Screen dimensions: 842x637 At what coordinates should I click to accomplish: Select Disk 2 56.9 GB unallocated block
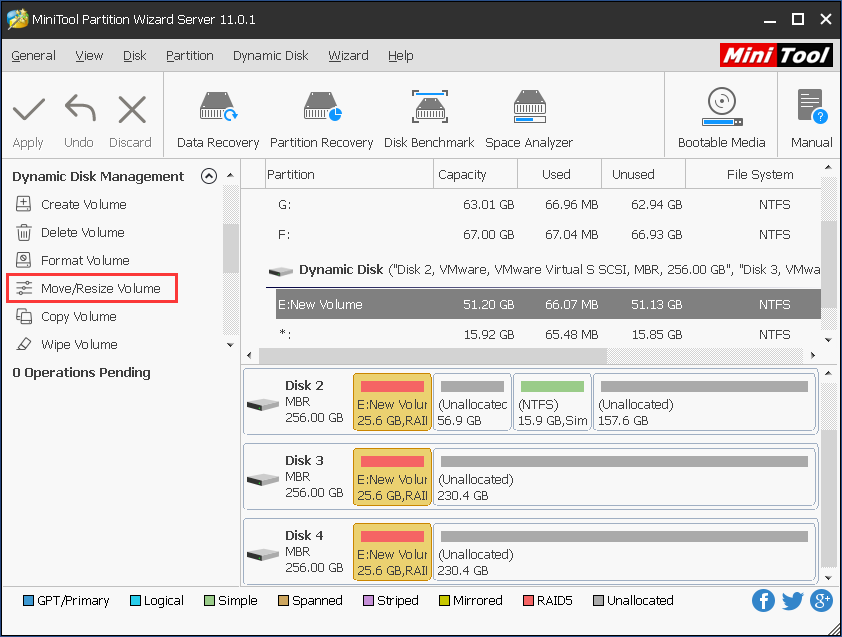[x=473, y=402]
